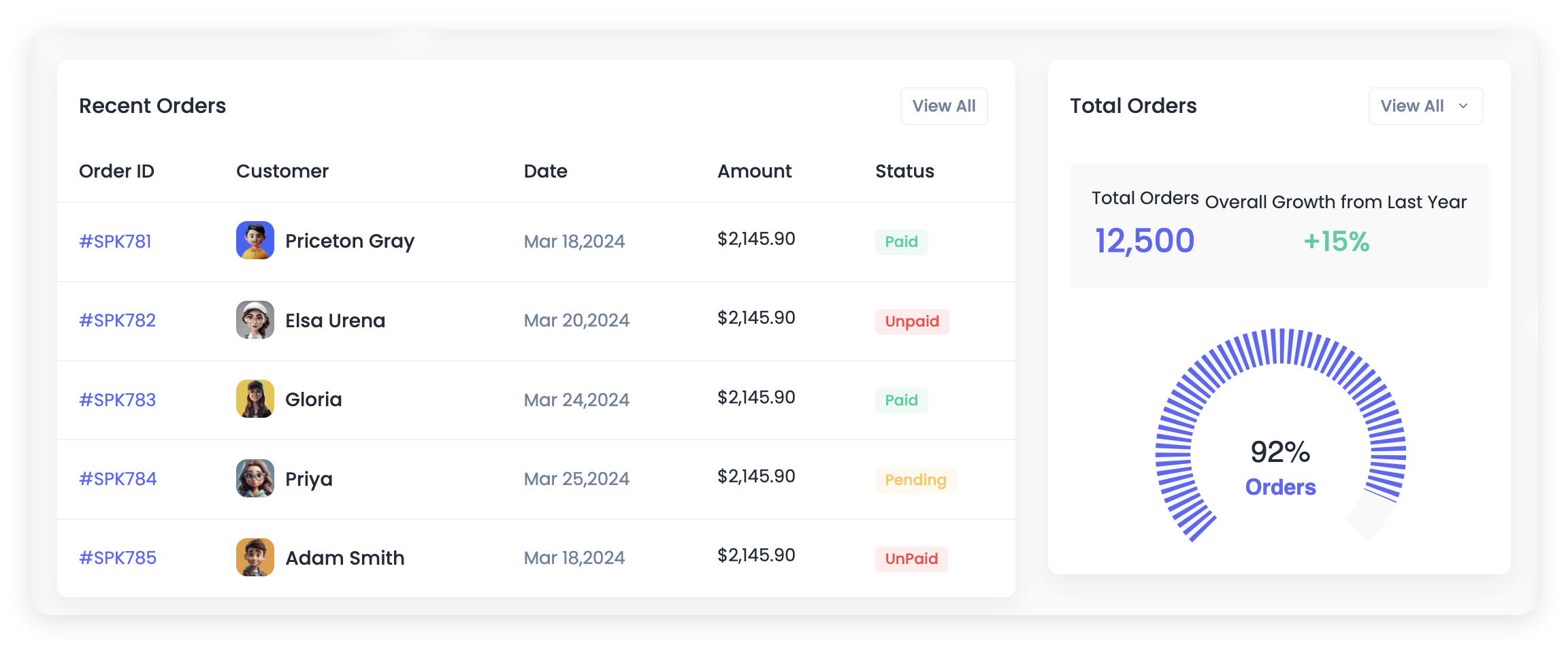
Task: Open the Total Orders View All dropdown
Action: [x=1425, y=106]
